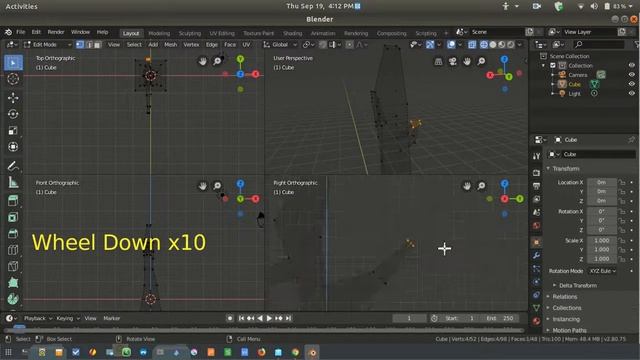Select the Knife tool
640x360 pixels.
pos(13,266)
